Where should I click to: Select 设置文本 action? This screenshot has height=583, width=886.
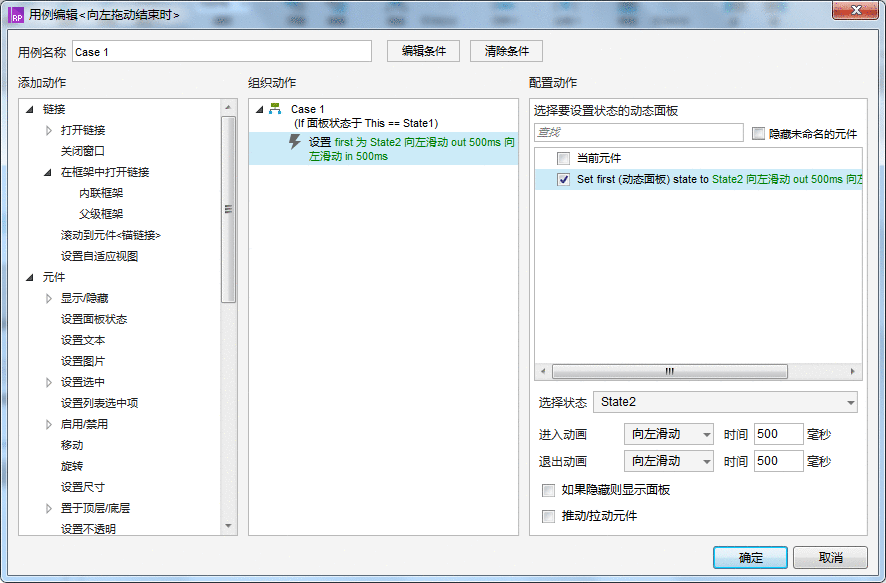(83, 340)
